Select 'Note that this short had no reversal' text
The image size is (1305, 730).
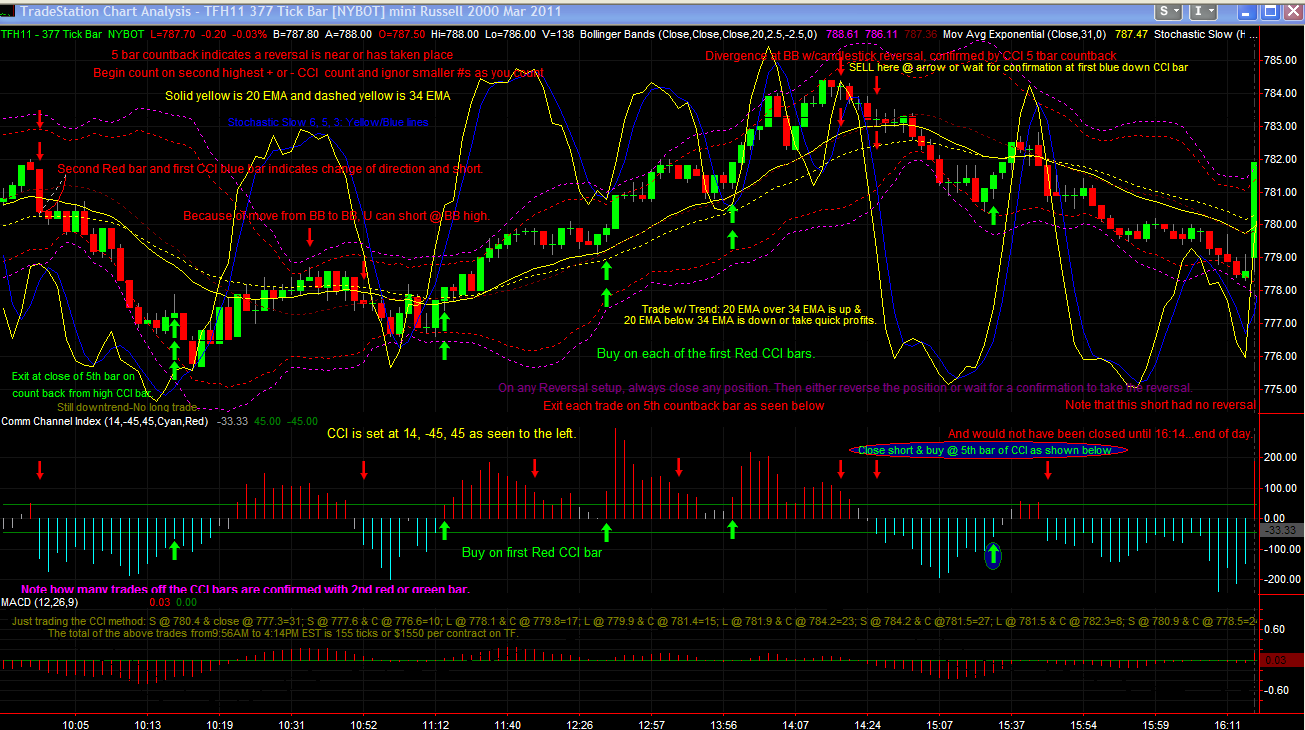tap(1160, 405)
